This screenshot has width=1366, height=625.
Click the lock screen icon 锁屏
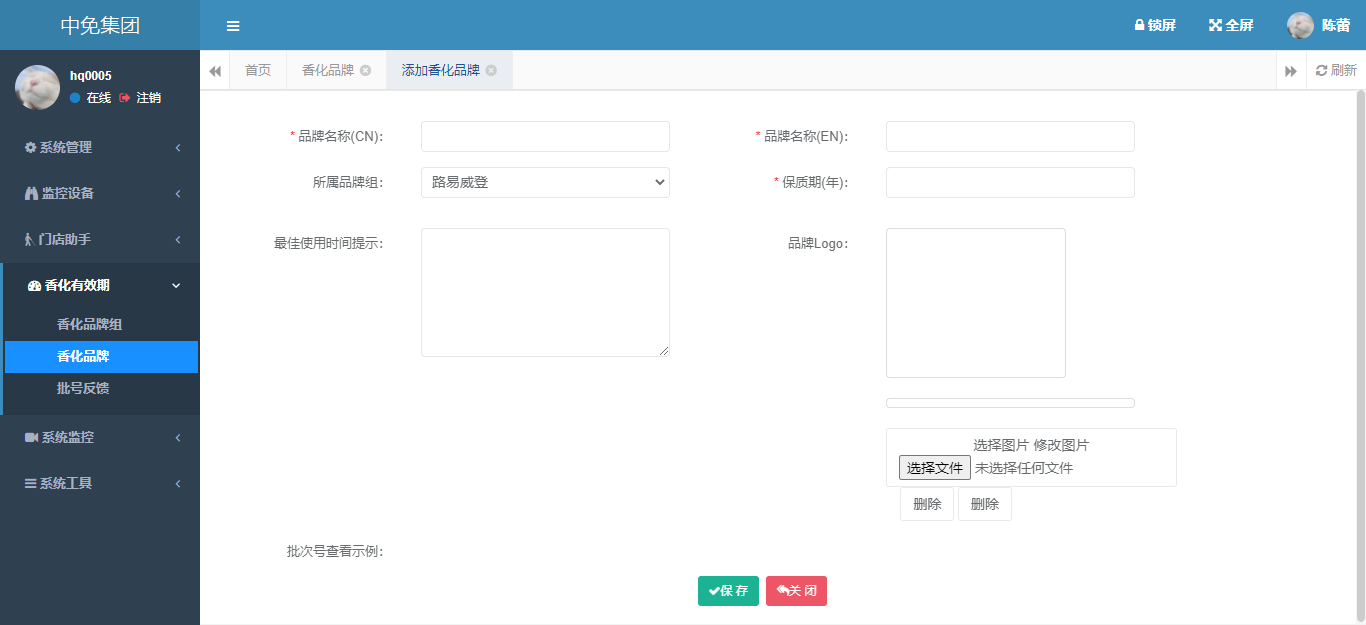(x=1139, y=25)
